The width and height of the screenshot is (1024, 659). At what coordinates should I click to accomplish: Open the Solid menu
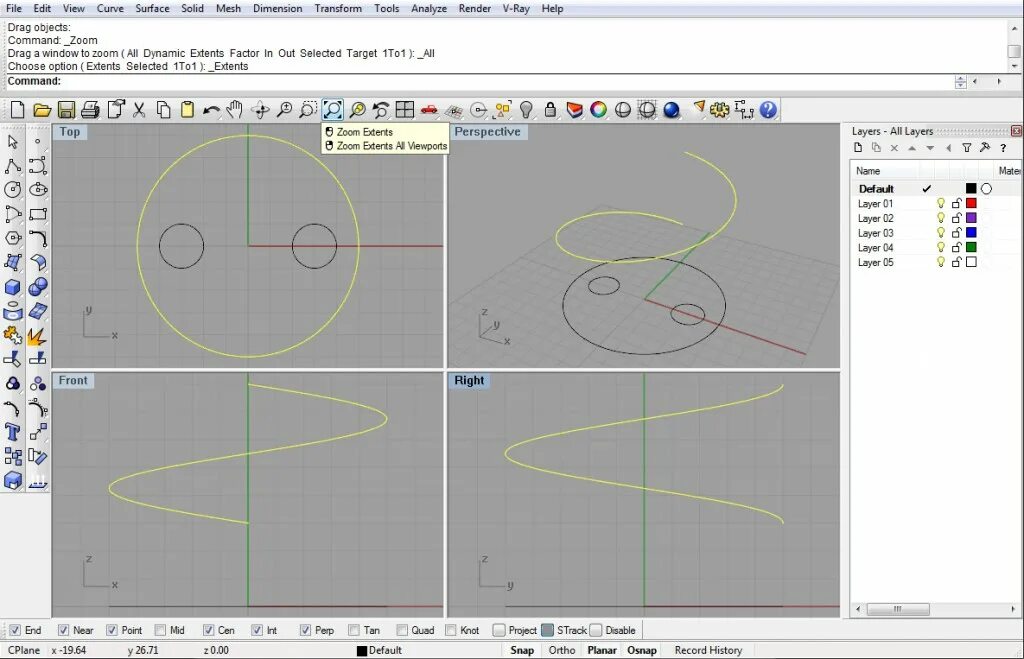(x=192, y=8)
